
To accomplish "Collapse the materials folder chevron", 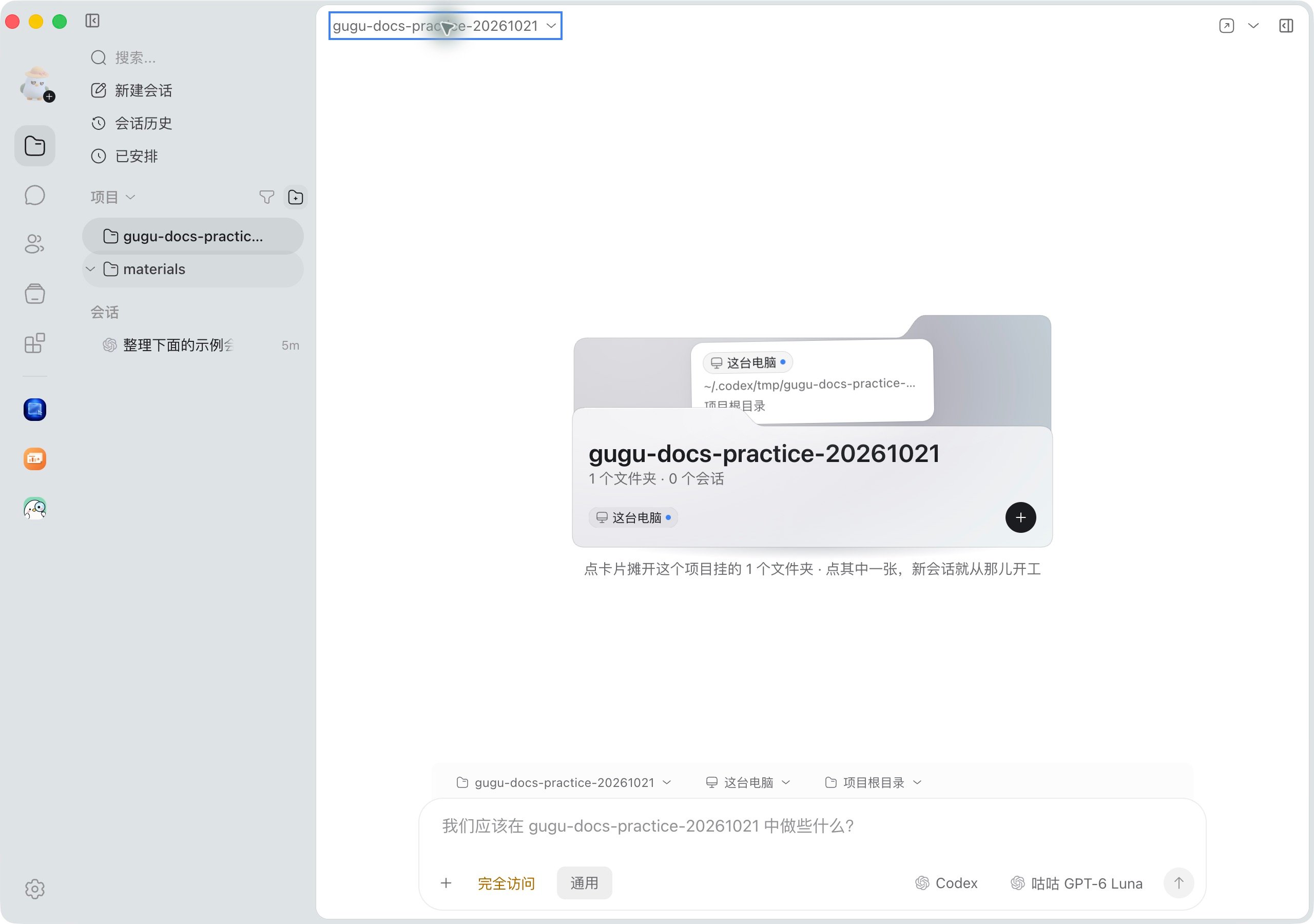I will click(90, 269).
